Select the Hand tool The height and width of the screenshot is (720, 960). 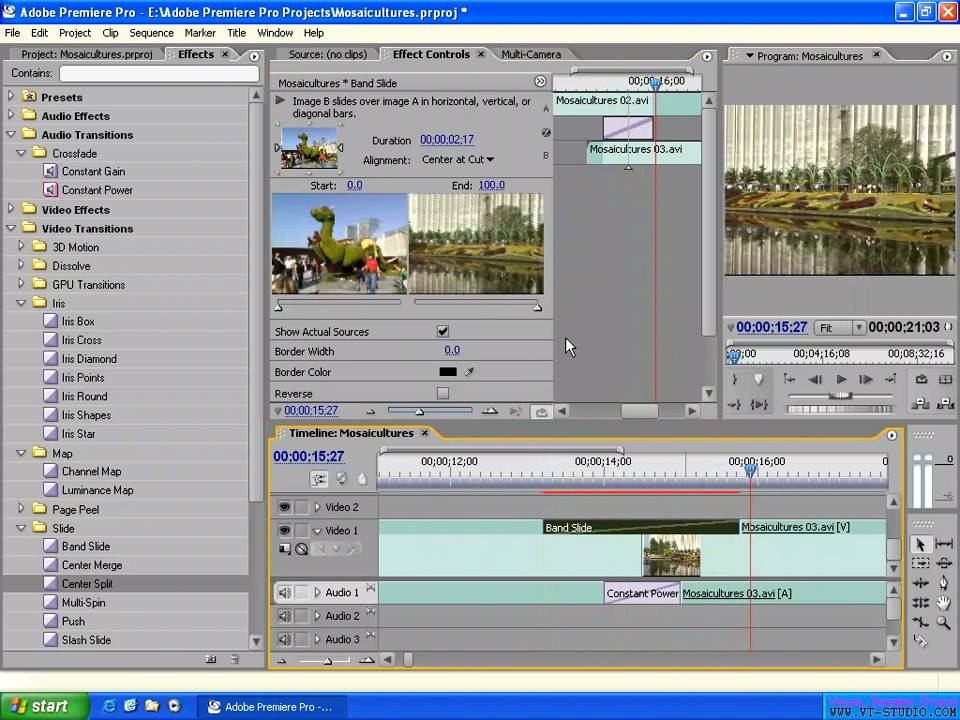(944, 602)
